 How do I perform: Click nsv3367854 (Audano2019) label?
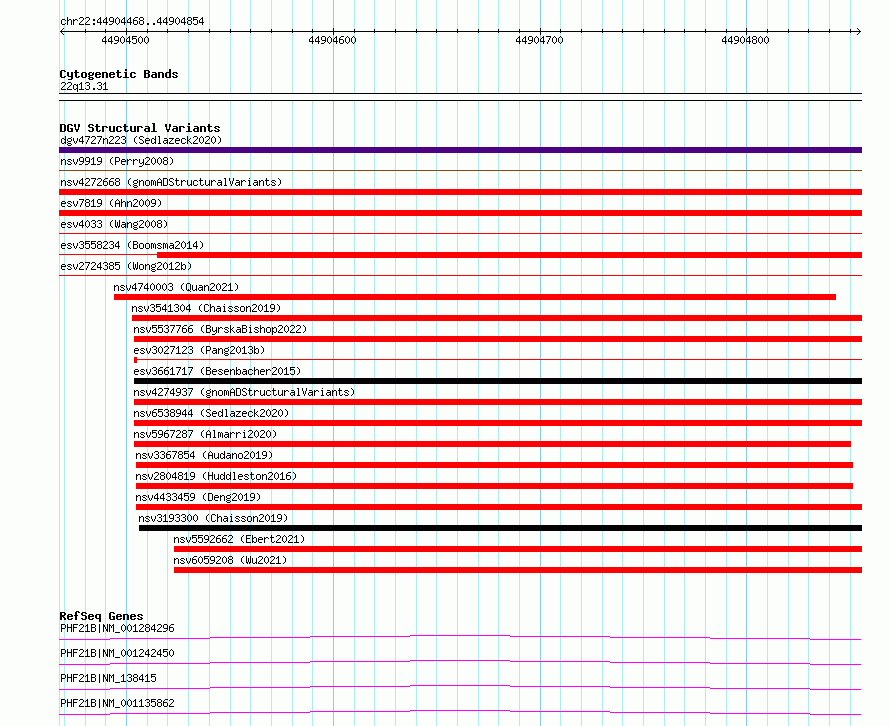pos(204,455)
